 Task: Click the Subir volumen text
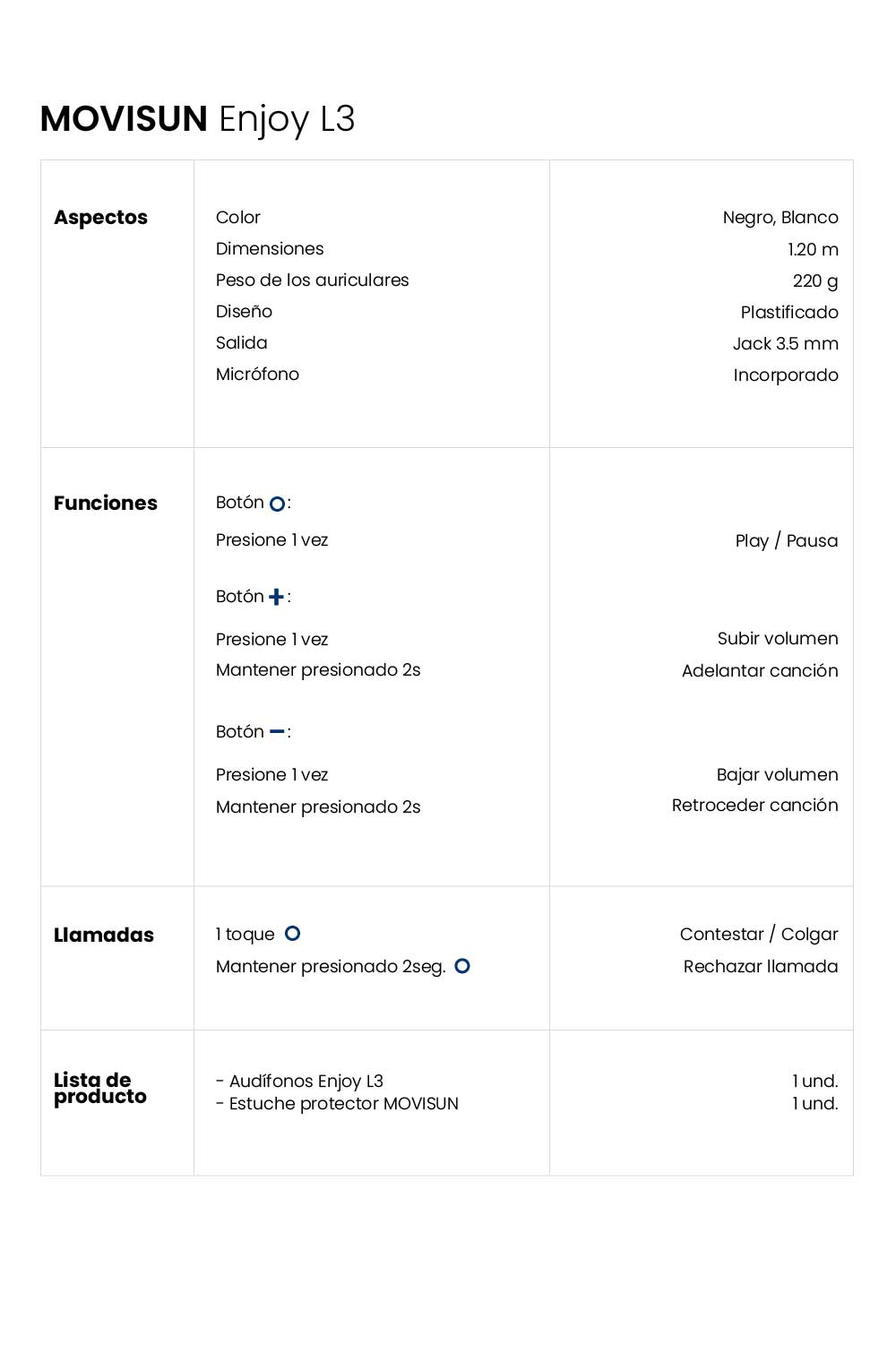click(778, 639)
